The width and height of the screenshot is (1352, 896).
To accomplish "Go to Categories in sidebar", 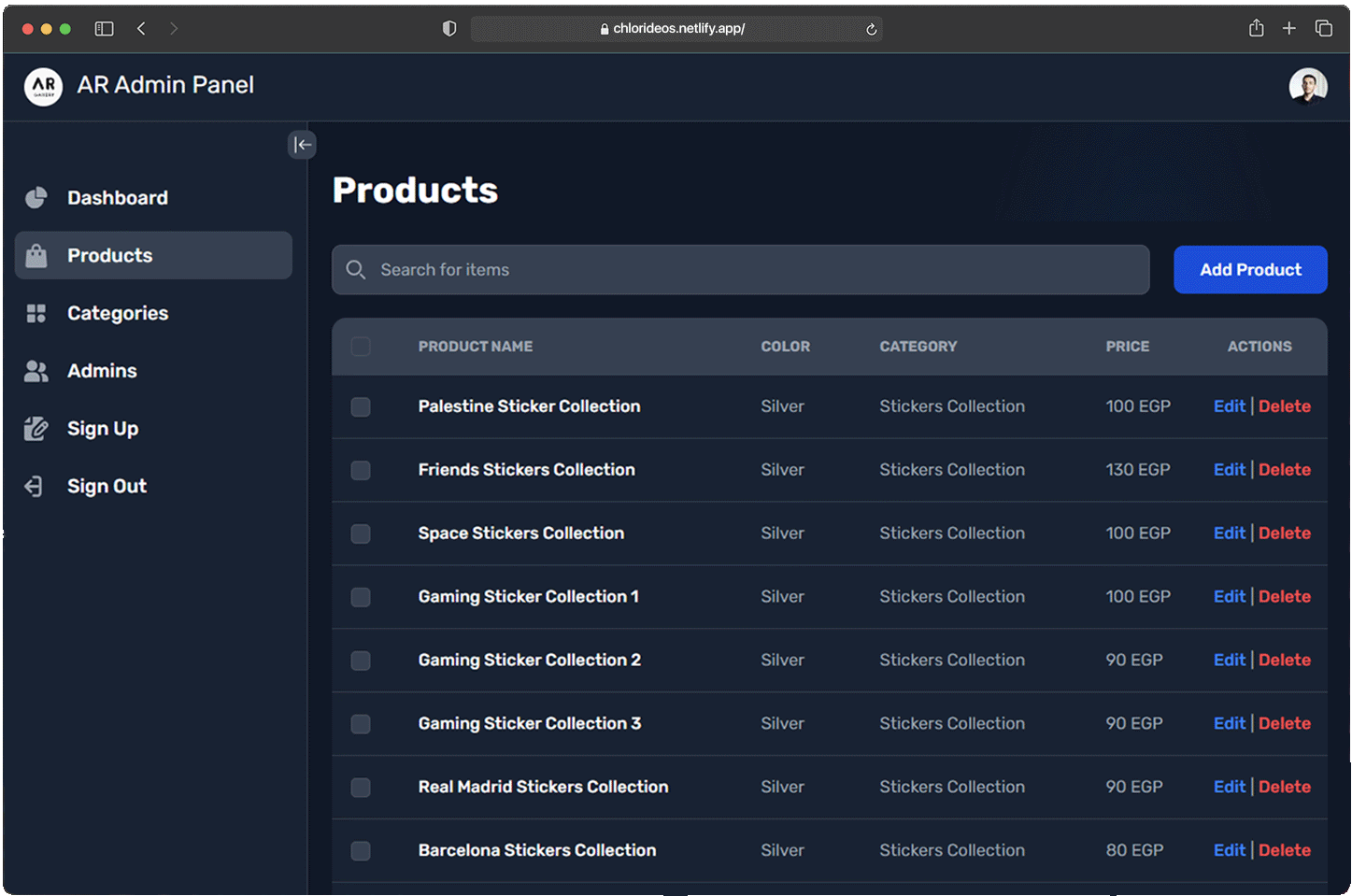I will coord(153,314).
